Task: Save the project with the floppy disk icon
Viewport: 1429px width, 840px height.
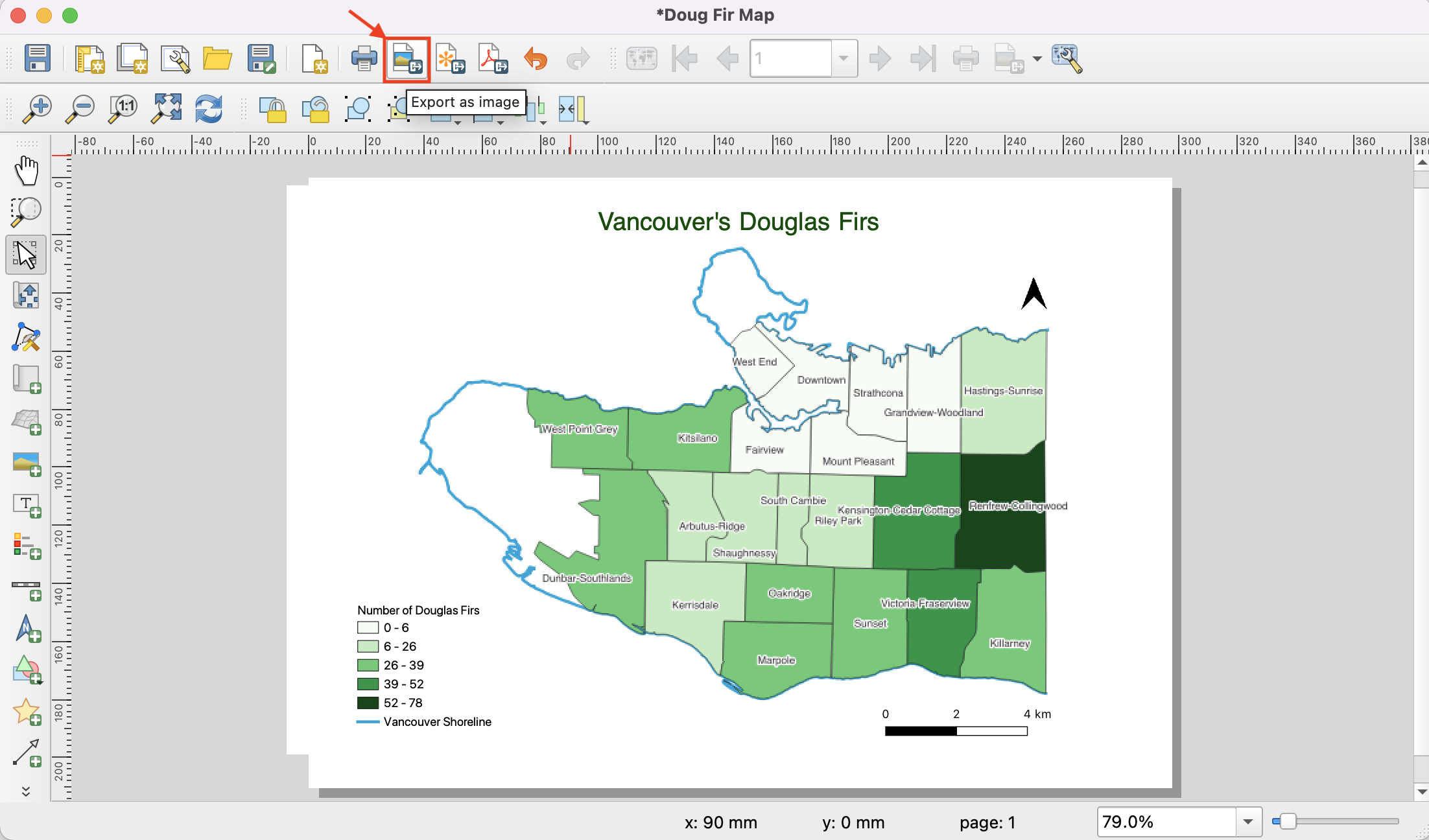Action: [x=38, y=58]
